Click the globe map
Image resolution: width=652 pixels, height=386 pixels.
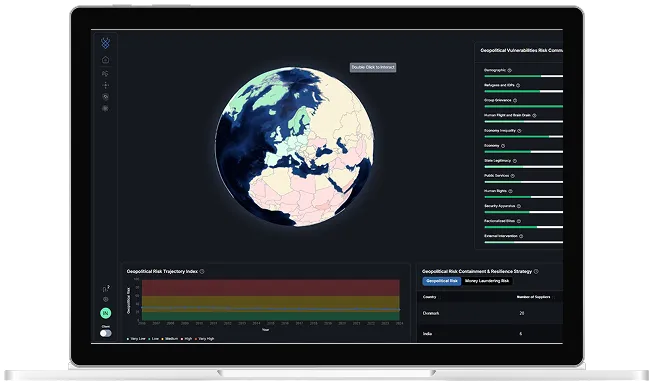294,146
